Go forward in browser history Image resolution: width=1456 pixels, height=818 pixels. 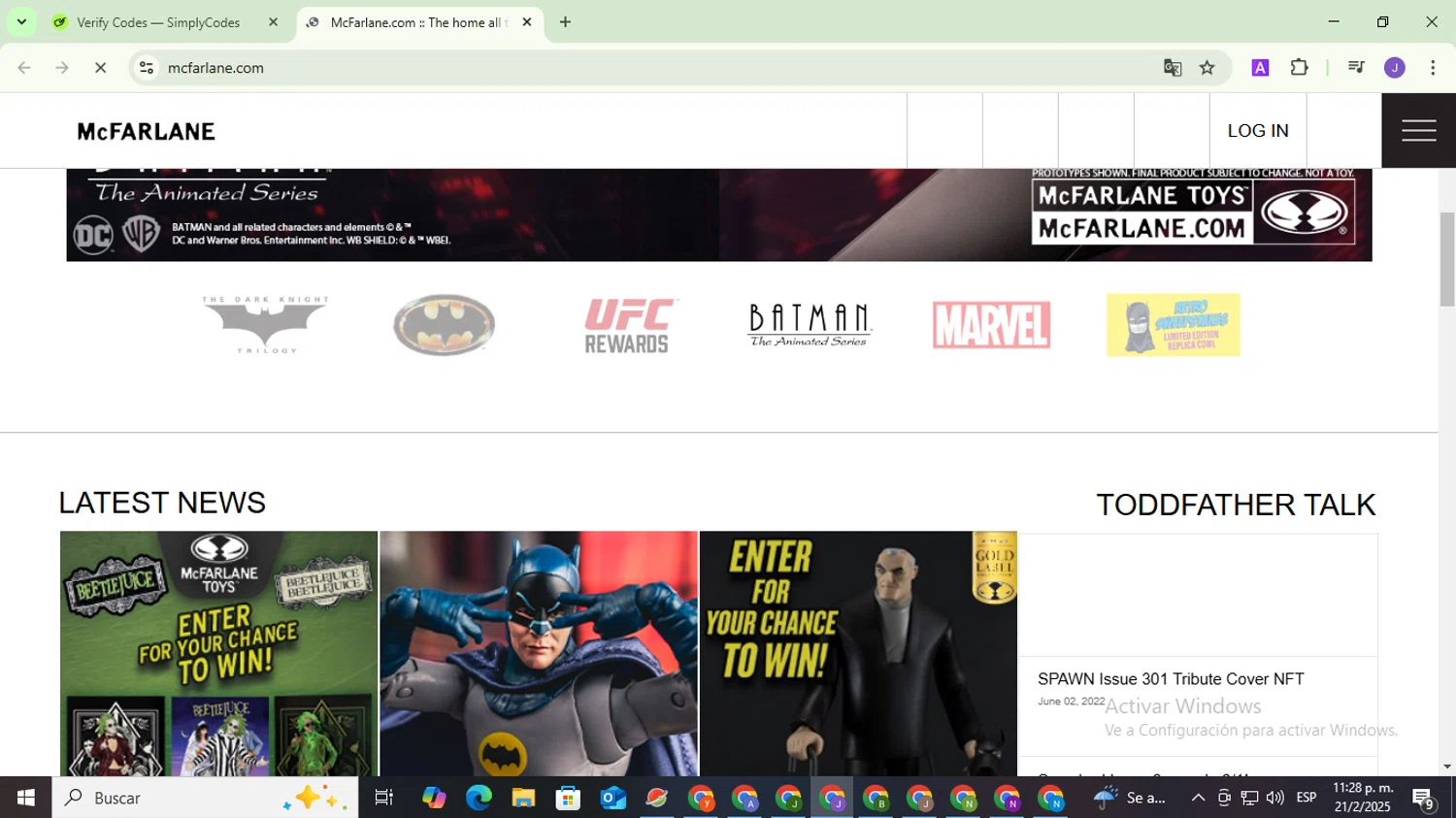[x=62, y=68]
